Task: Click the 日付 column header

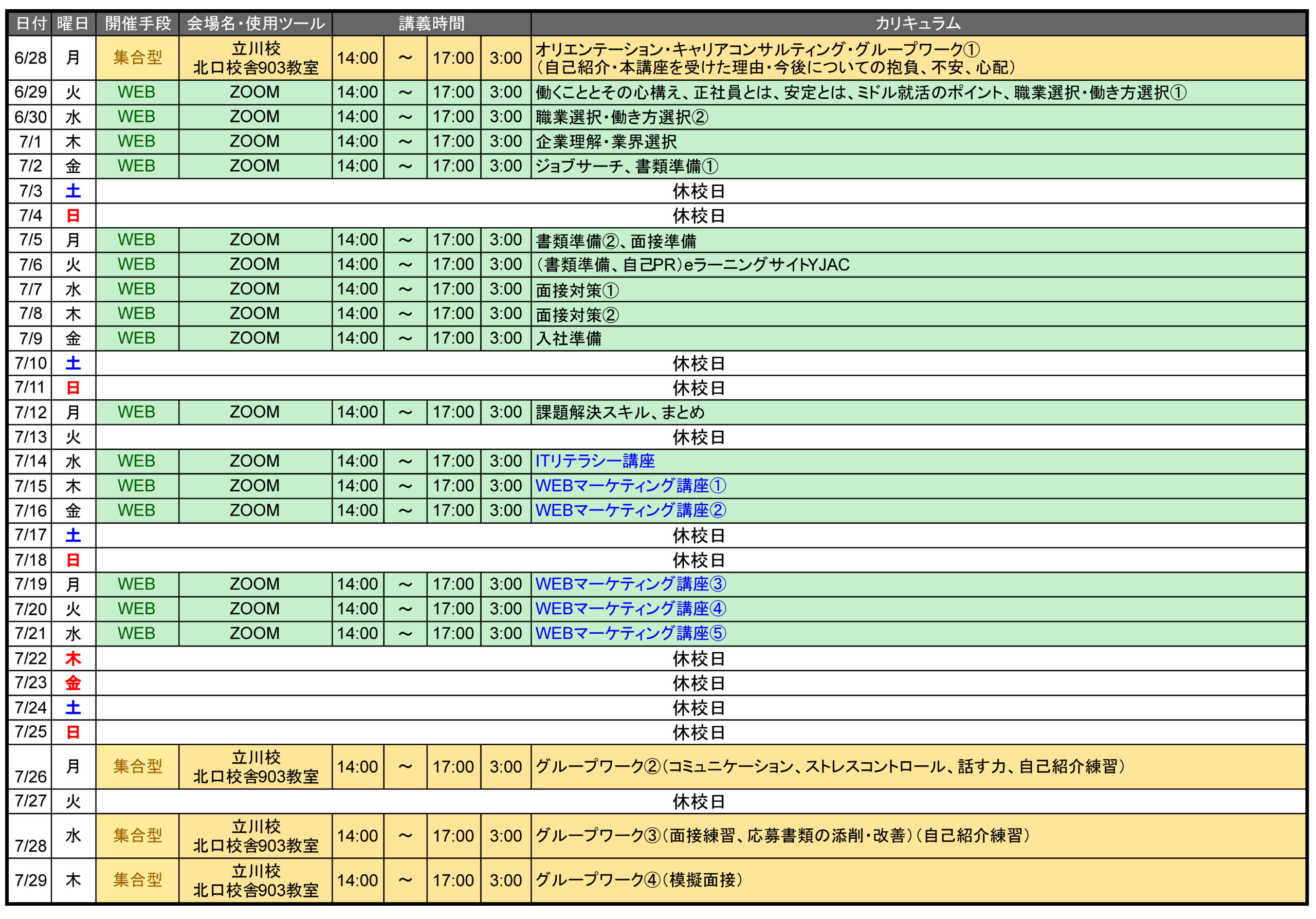Action: [x=30, y=24]
